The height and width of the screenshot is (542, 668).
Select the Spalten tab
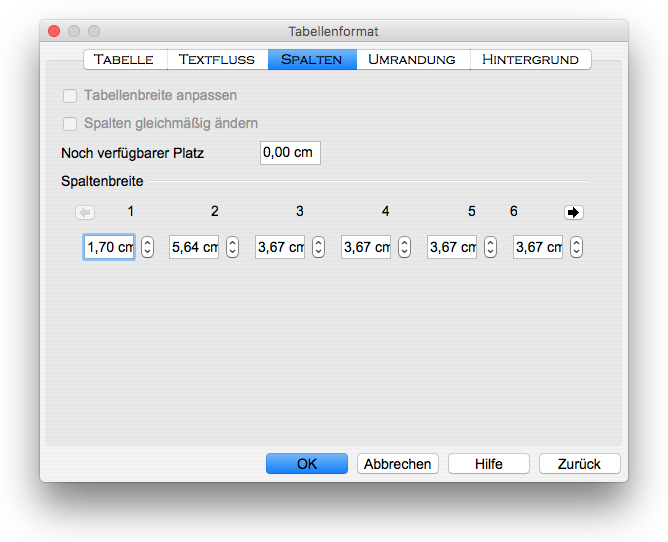pos(312,59)
